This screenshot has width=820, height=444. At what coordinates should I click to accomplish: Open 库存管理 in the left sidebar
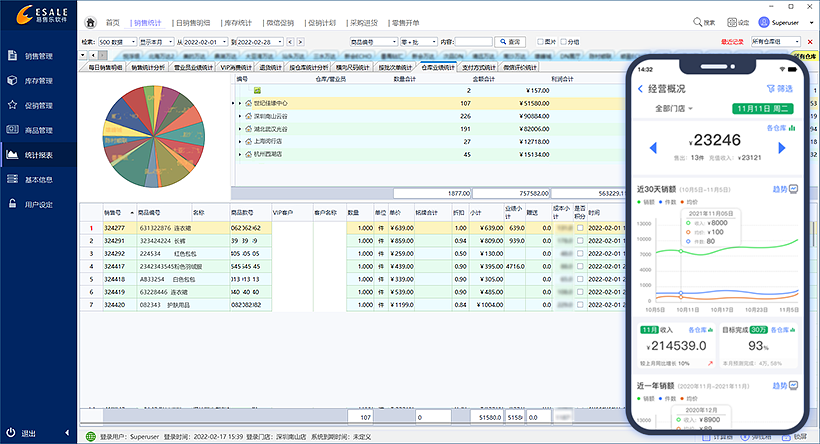click(38, 80)
